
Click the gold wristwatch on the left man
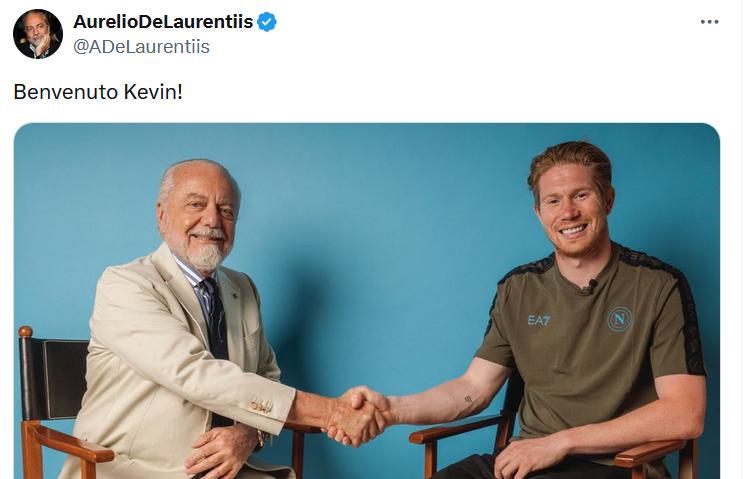[x=261, y=439]
